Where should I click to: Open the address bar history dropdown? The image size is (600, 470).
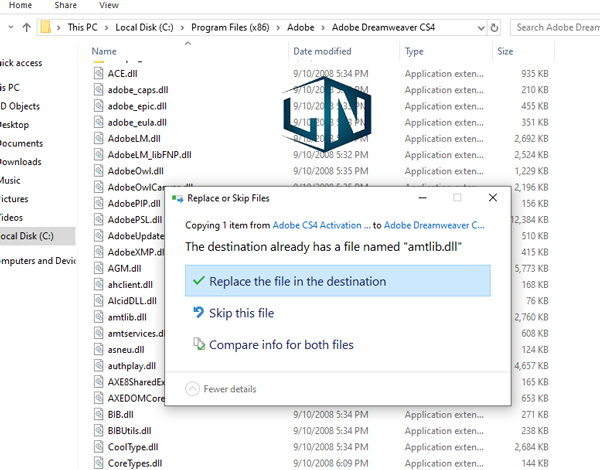click(481, 28)
